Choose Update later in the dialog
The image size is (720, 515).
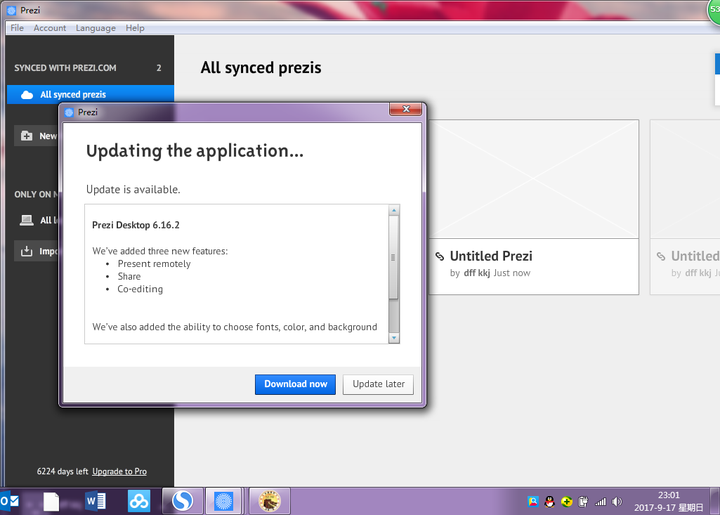pos(378,384)
